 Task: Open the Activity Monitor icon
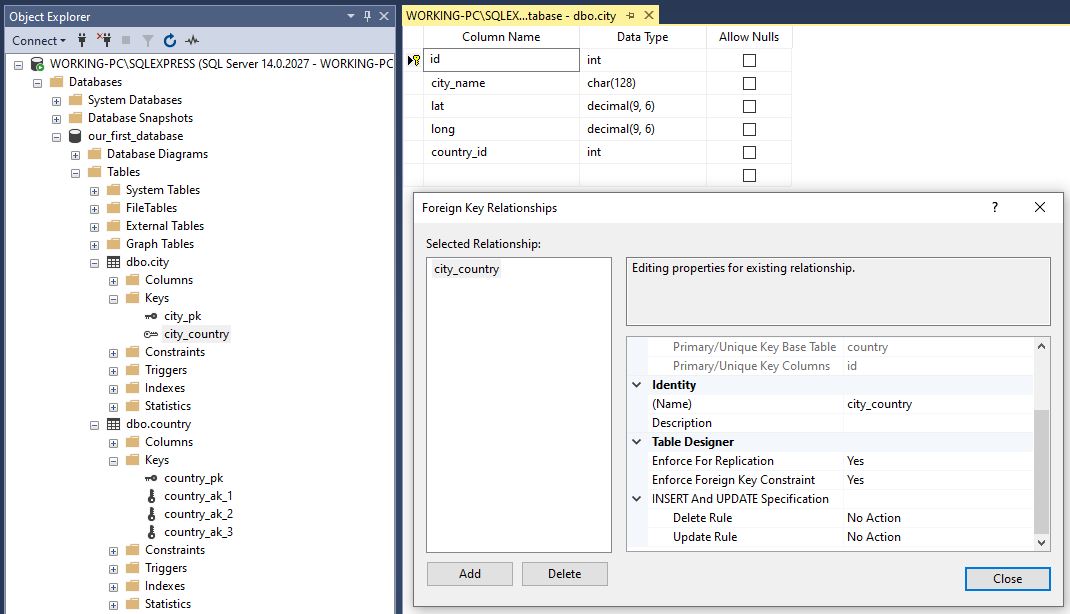[192, 40]
